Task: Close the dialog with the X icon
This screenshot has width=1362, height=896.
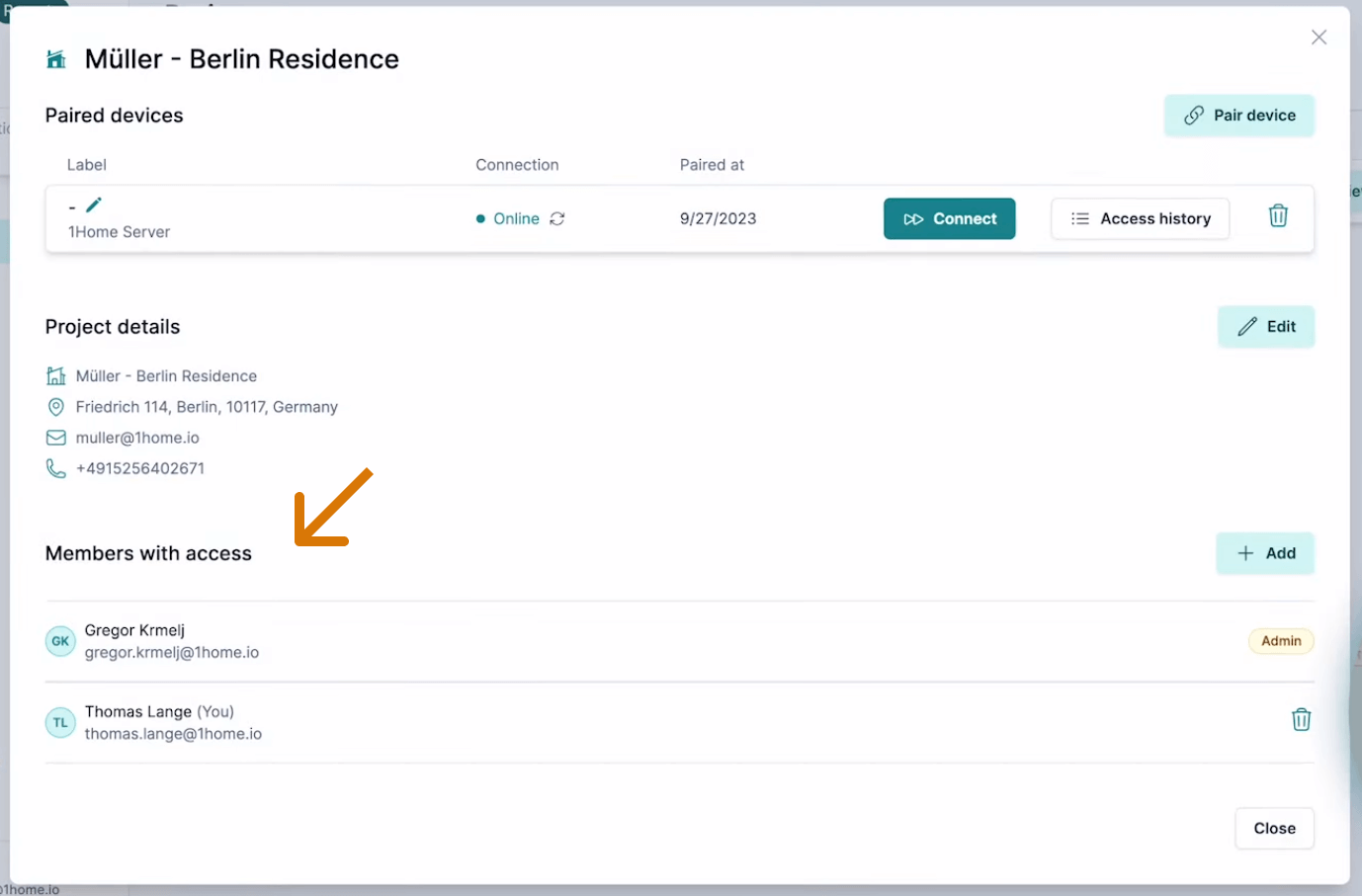Action: (1319, 38)
